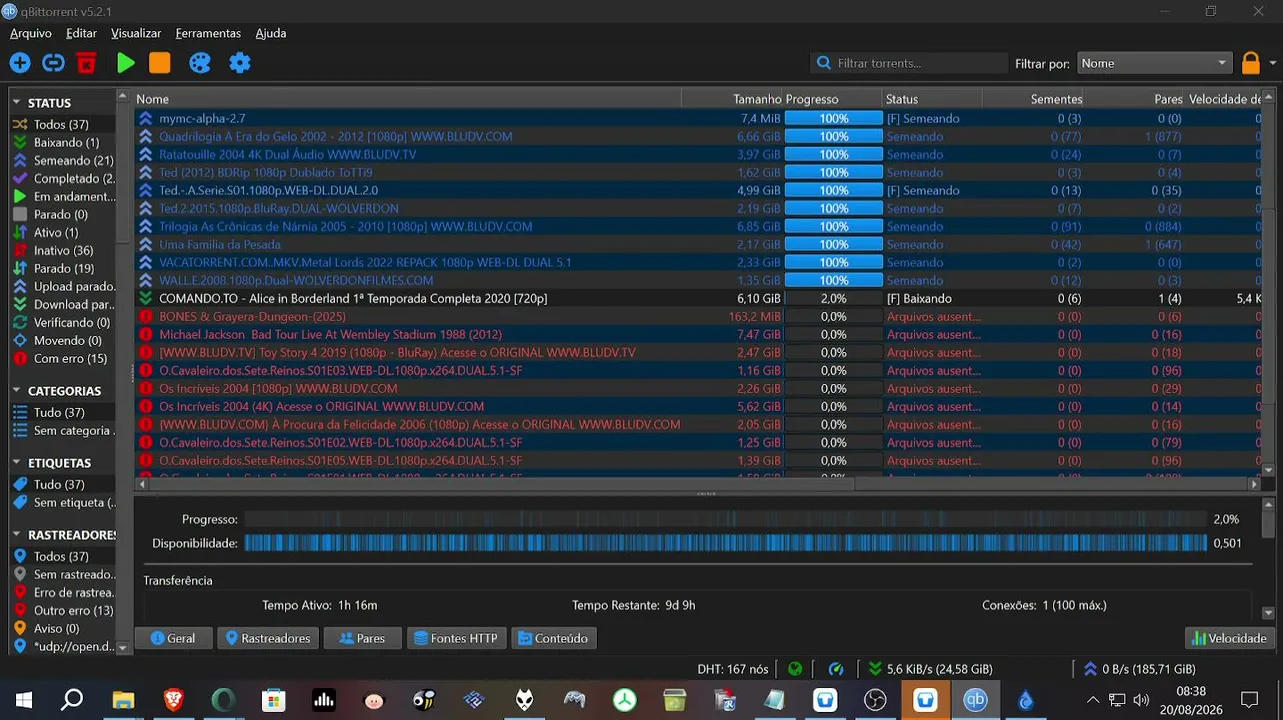Switch to the Fontes HTTP tab
This screenshot has height=720, width=1283.
455,638
